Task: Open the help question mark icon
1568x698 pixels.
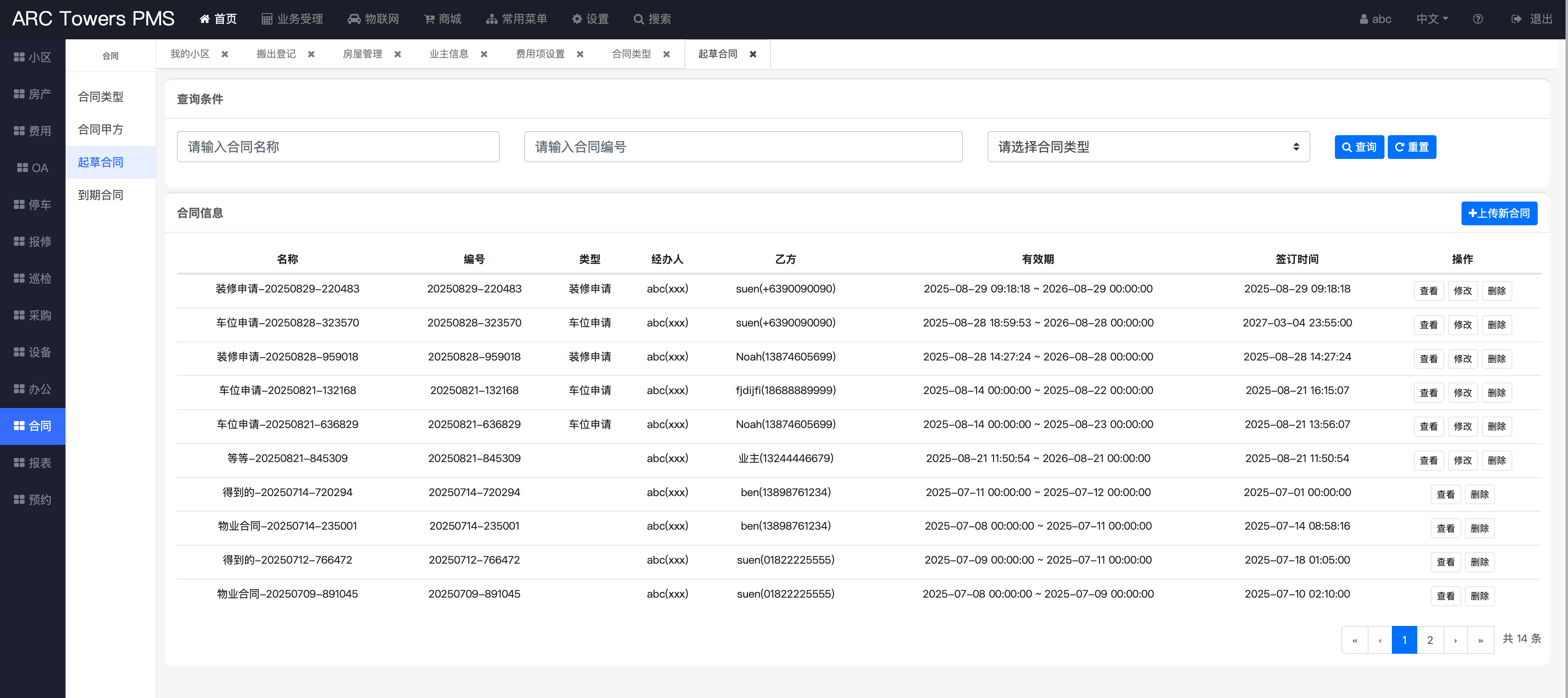Action: 1477,19
